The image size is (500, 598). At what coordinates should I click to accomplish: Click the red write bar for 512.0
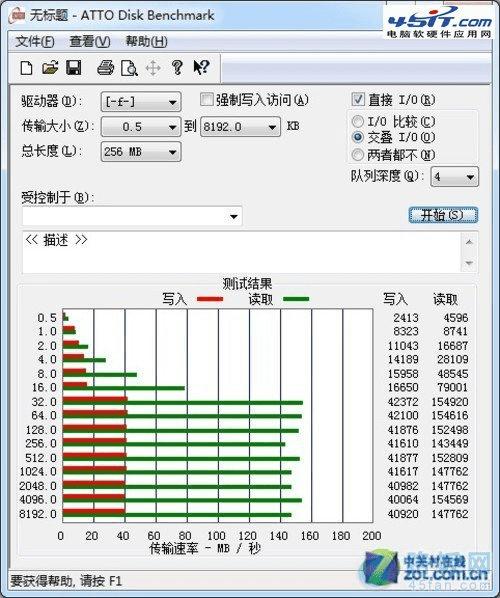95,455
